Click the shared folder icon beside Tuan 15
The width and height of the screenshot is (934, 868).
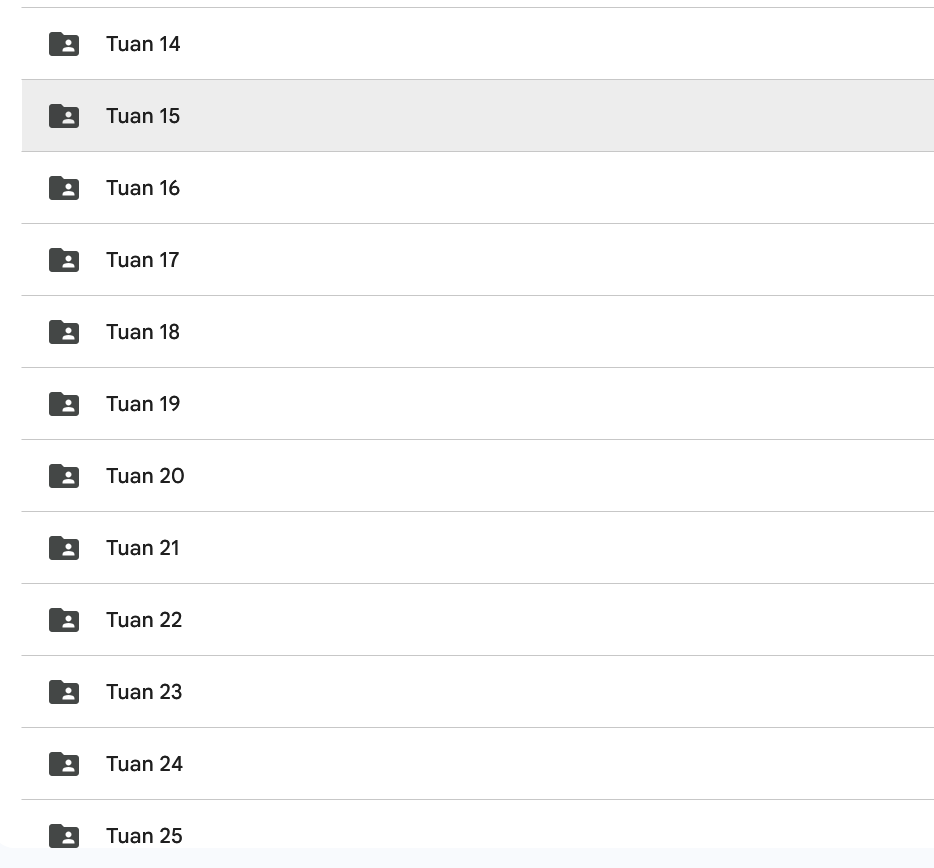(64, 116)
